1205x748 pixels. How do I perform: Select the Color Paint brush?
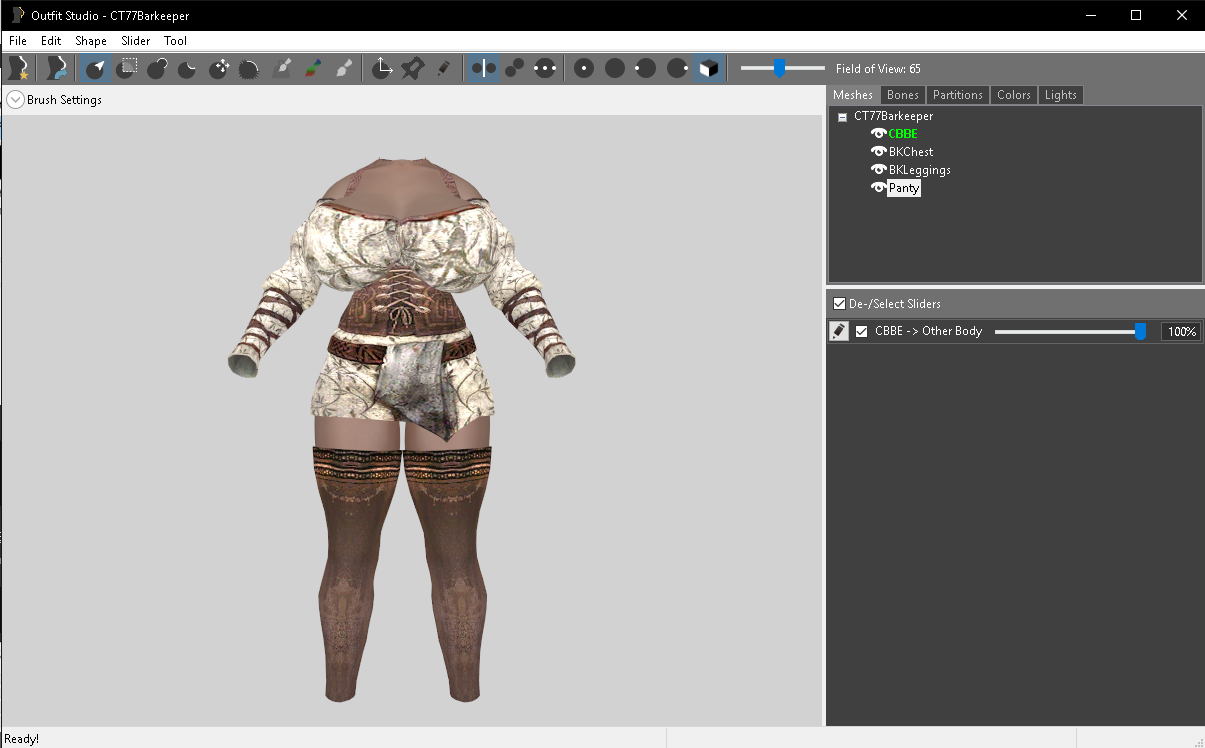point(313,68)
